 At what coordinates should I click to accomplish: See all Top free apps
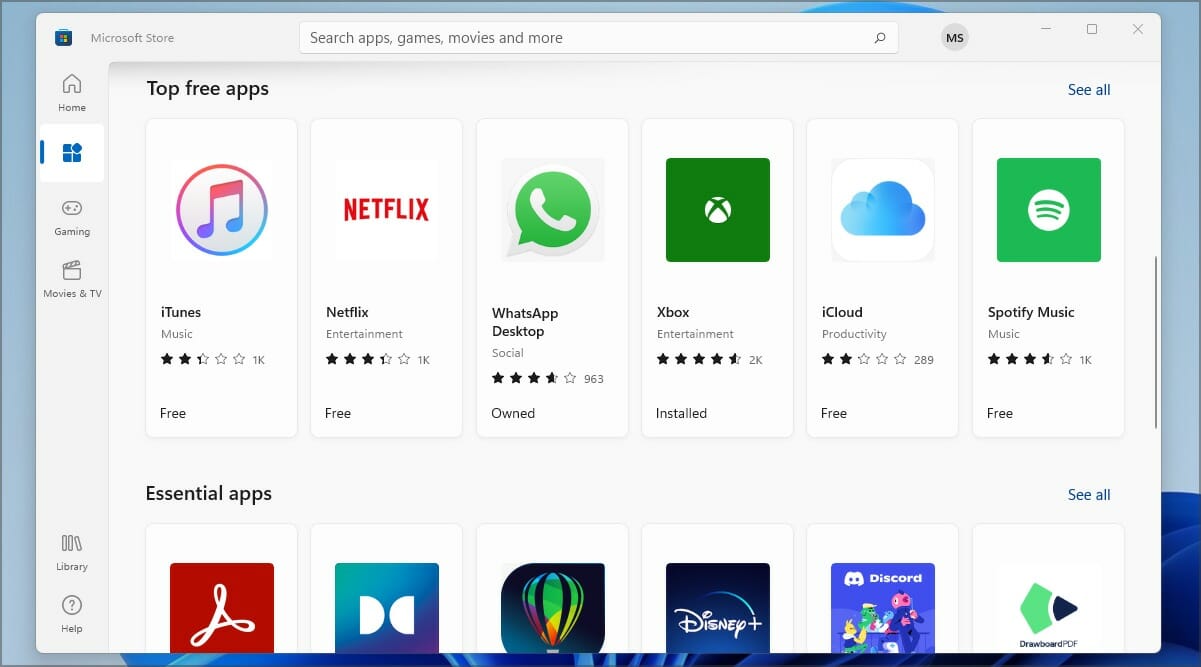point(1089,90)
